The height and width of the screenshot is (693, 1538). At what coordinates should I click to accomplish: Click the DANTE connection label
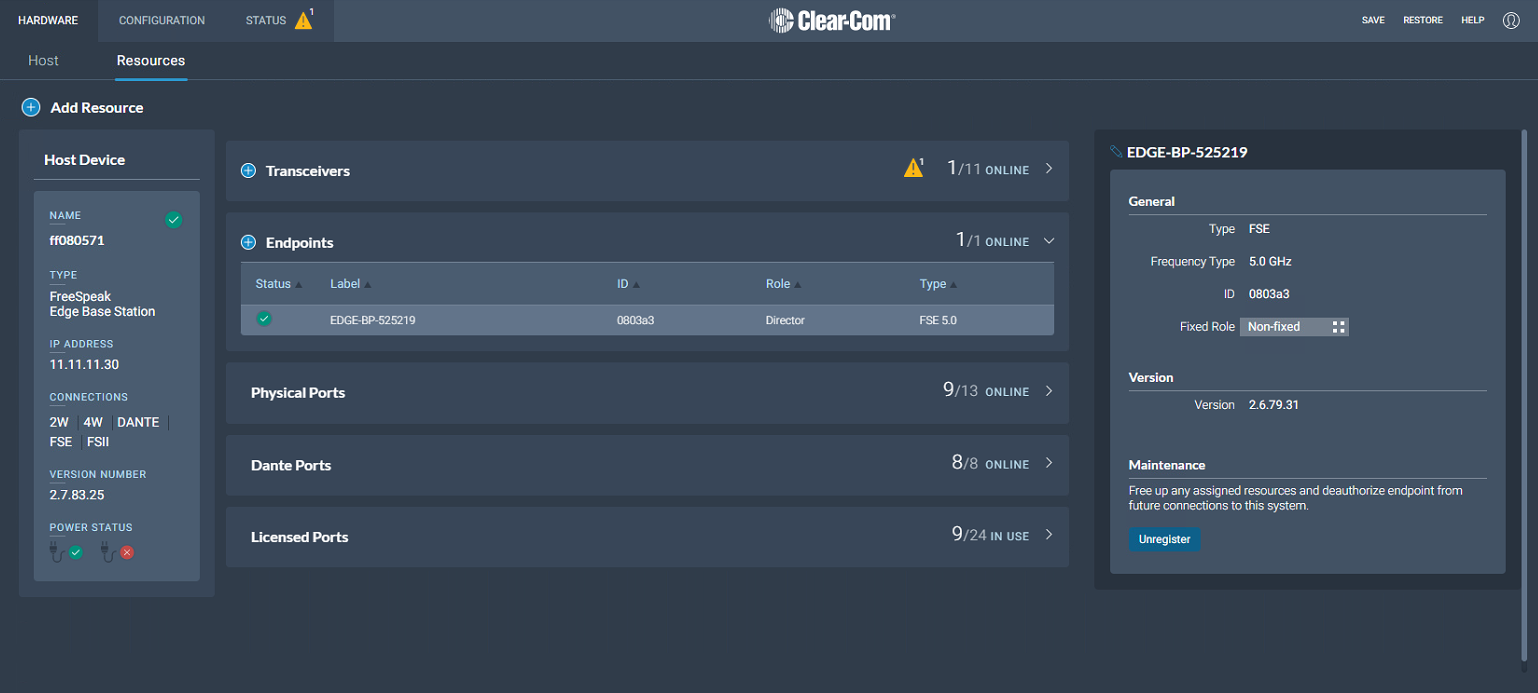[x=138, y=422]
